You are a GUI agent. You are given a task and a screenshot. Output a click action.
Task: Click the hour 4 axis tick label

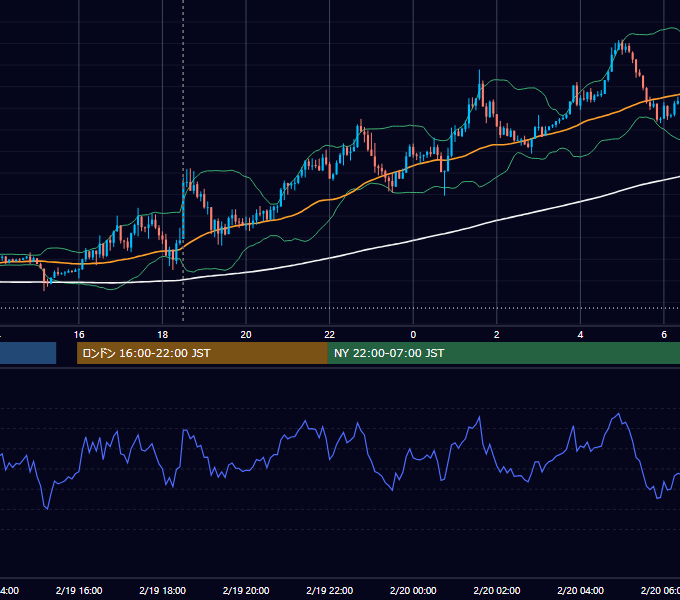pos(580,335)
